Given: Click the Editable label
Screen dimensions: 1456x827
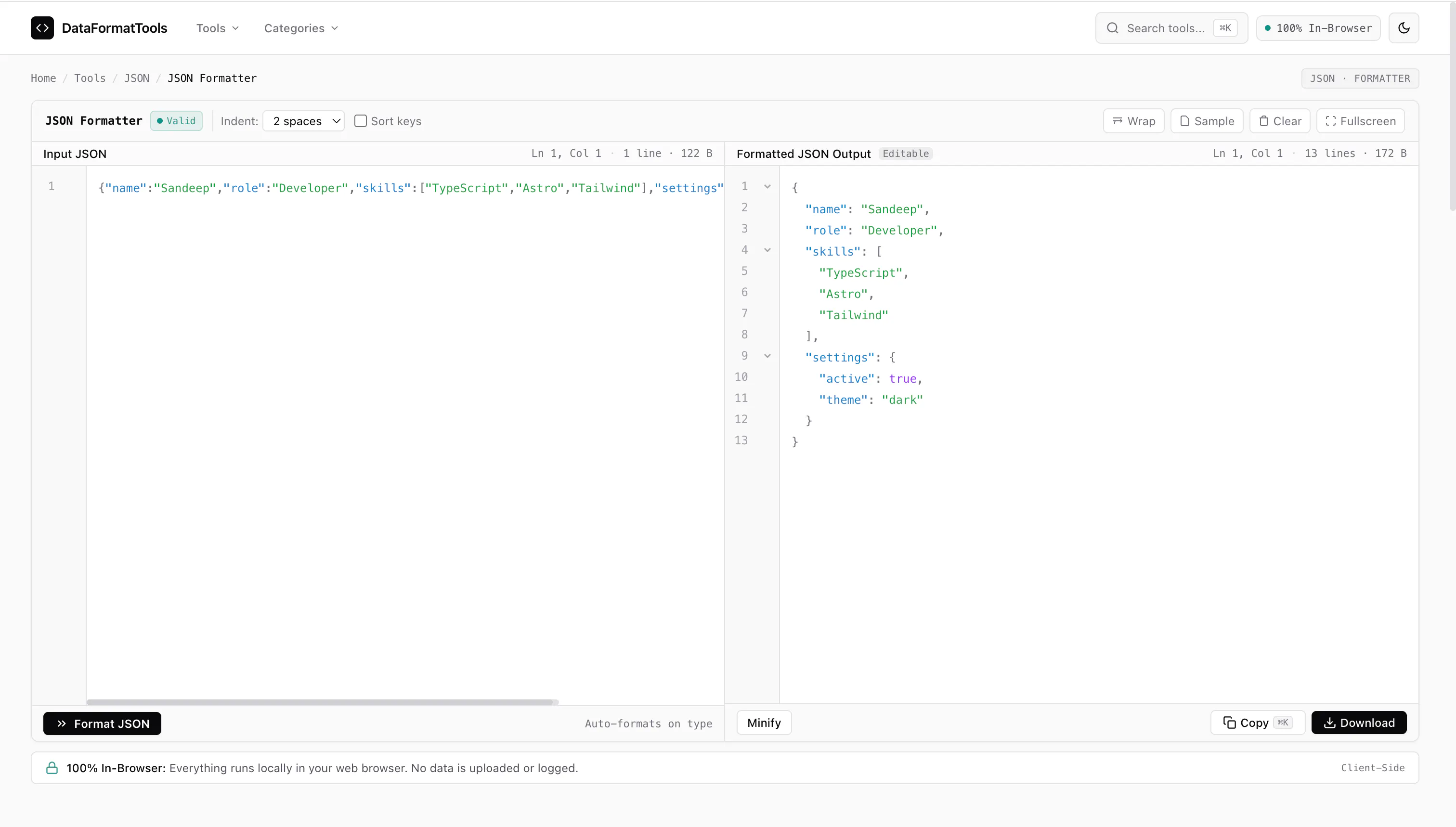Looking at the screenshot, I should pos(906,154).
